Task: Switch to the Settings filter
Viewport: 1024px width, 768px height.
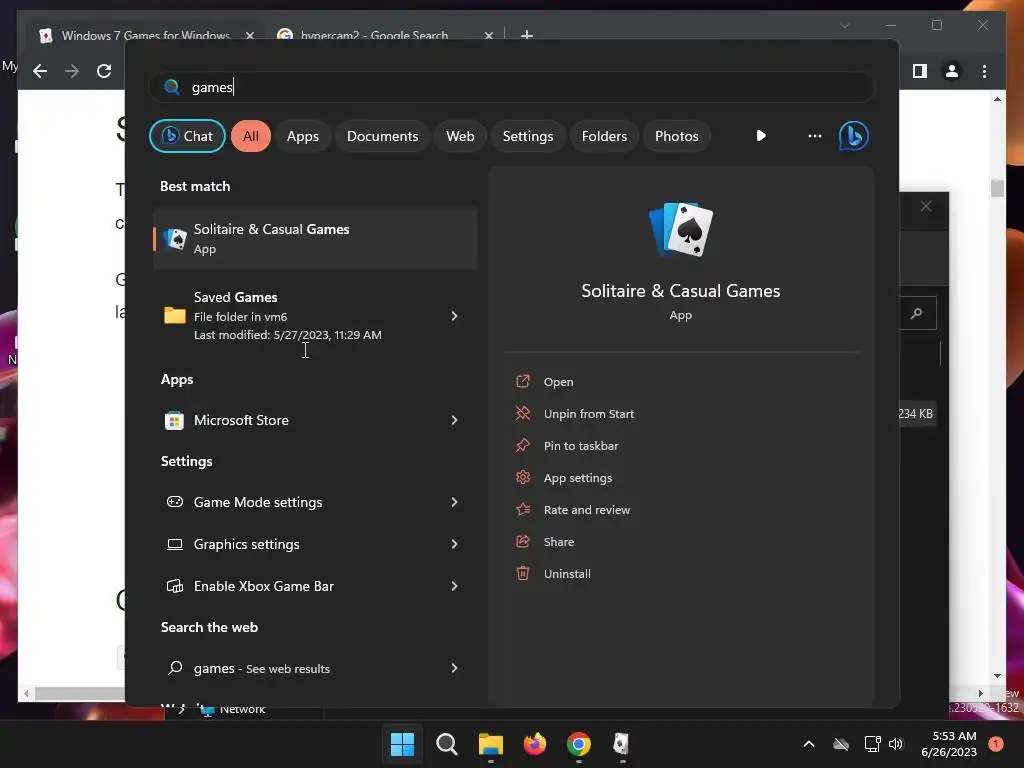Action: tap(528, 136)
